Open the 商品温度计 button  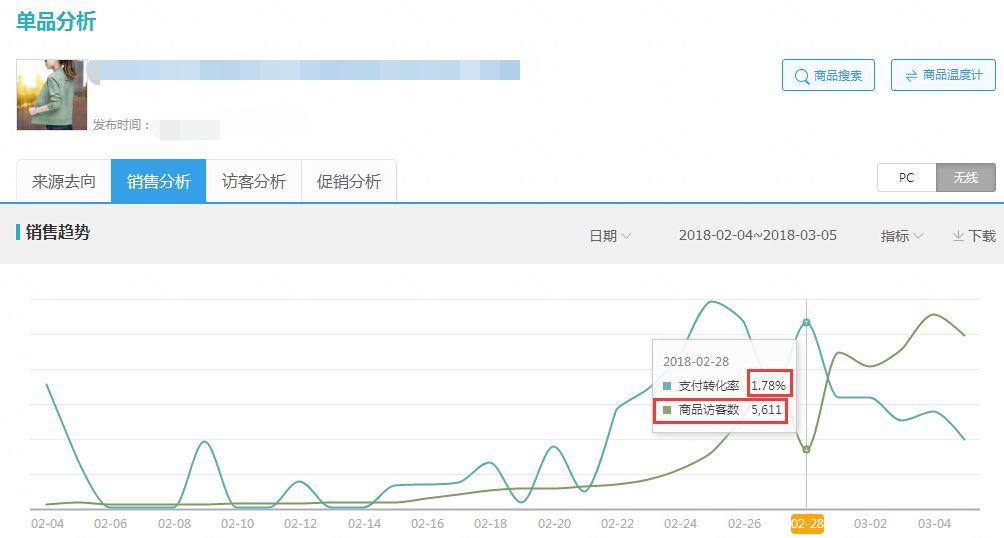[x=943, y=76]
